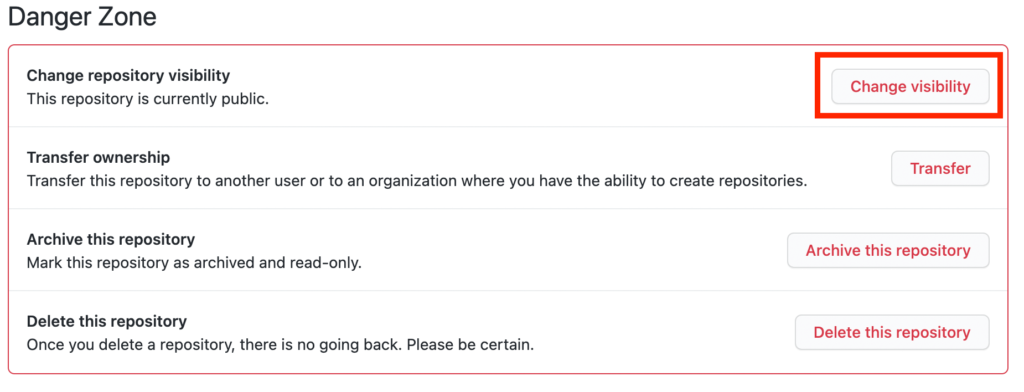Click the Change visibility button

point(910,86)
